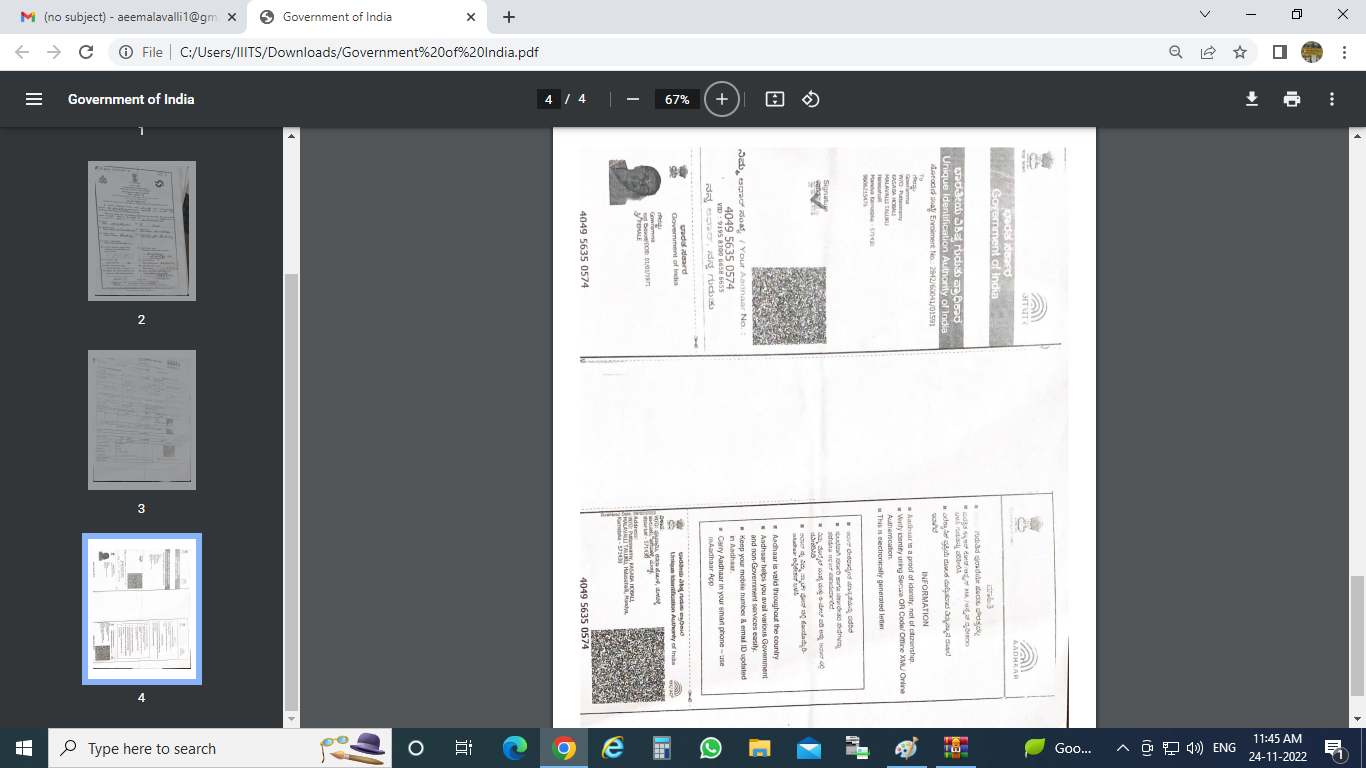Viewport: 1366px width, 768px height.
Task: Click the 67% zoom level field
Action: pos(677,99)
